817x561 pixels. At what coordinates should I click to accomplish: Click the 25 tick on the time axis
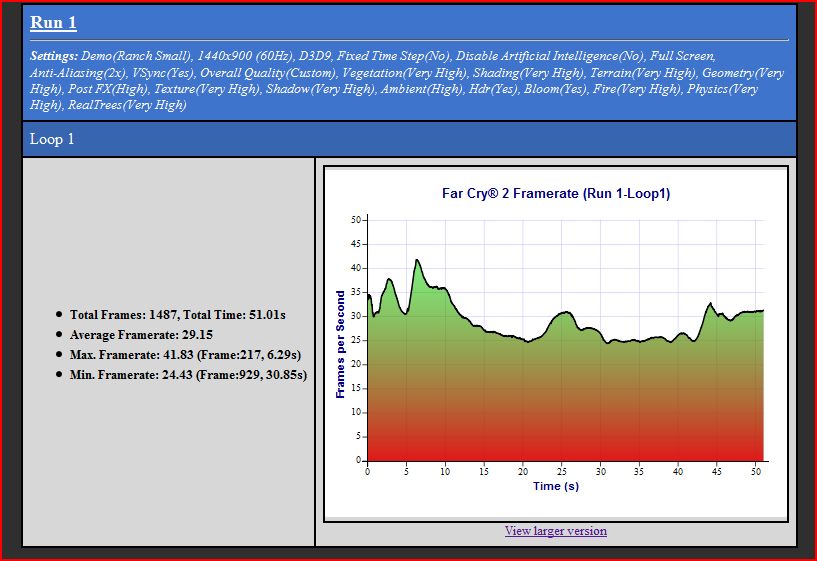[562, 471]
